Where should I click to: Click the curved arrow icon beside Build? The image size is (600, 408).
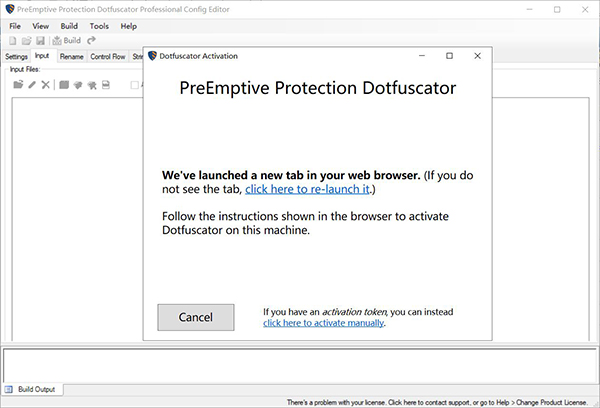pos(91,41)
